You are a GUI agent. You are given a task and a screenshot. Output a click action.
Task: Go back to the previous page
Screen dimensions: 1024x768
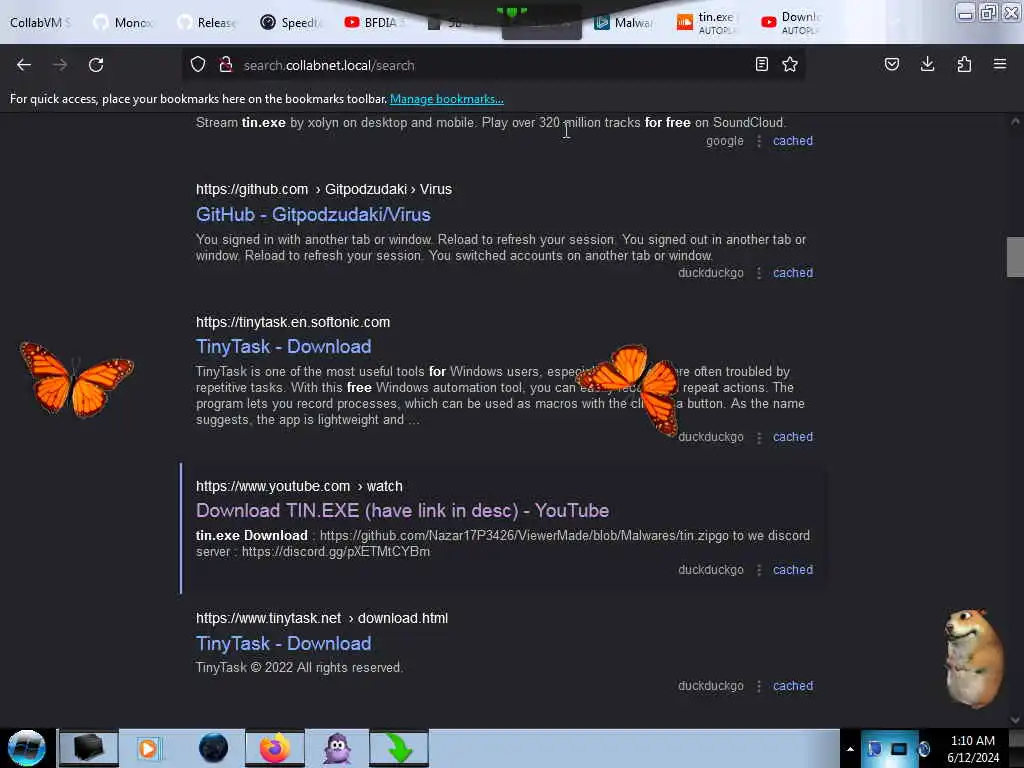click(24, 65)
